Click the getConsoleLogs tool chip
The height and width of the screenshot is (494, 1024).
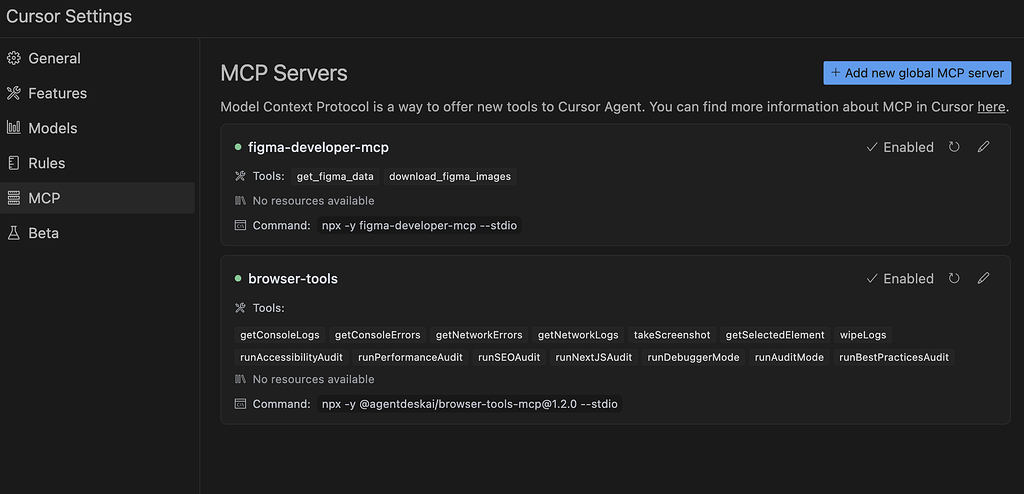[277, 335]
